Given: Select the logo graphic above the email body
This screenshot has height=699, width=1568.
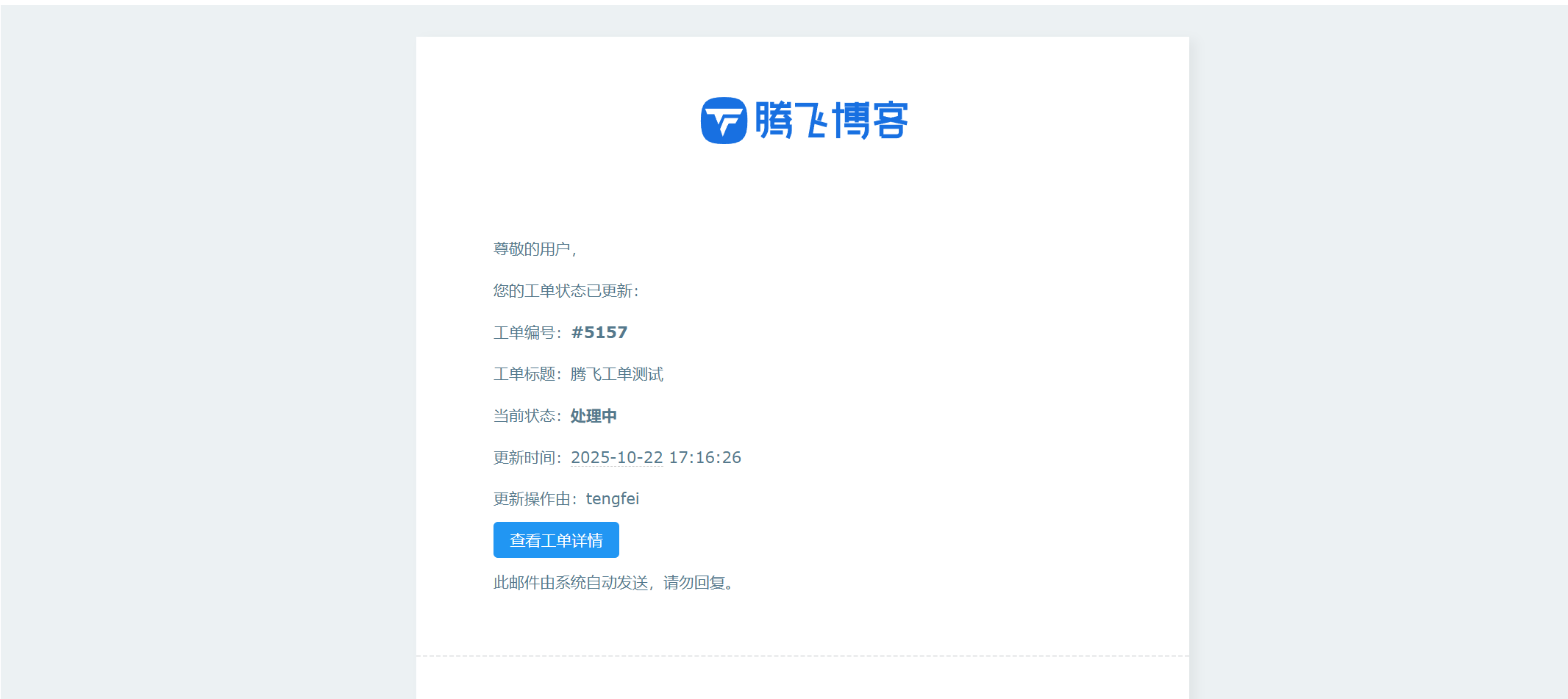Looking at the screenshot, I should pyautogui.click(x=805, y=120).
